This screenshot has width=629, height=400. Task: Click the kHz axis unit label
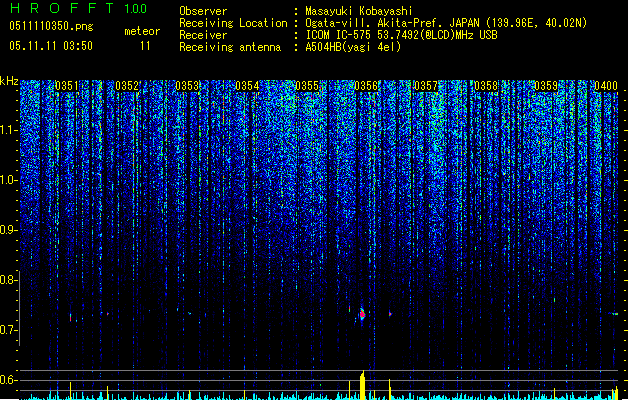click(9, 81)
